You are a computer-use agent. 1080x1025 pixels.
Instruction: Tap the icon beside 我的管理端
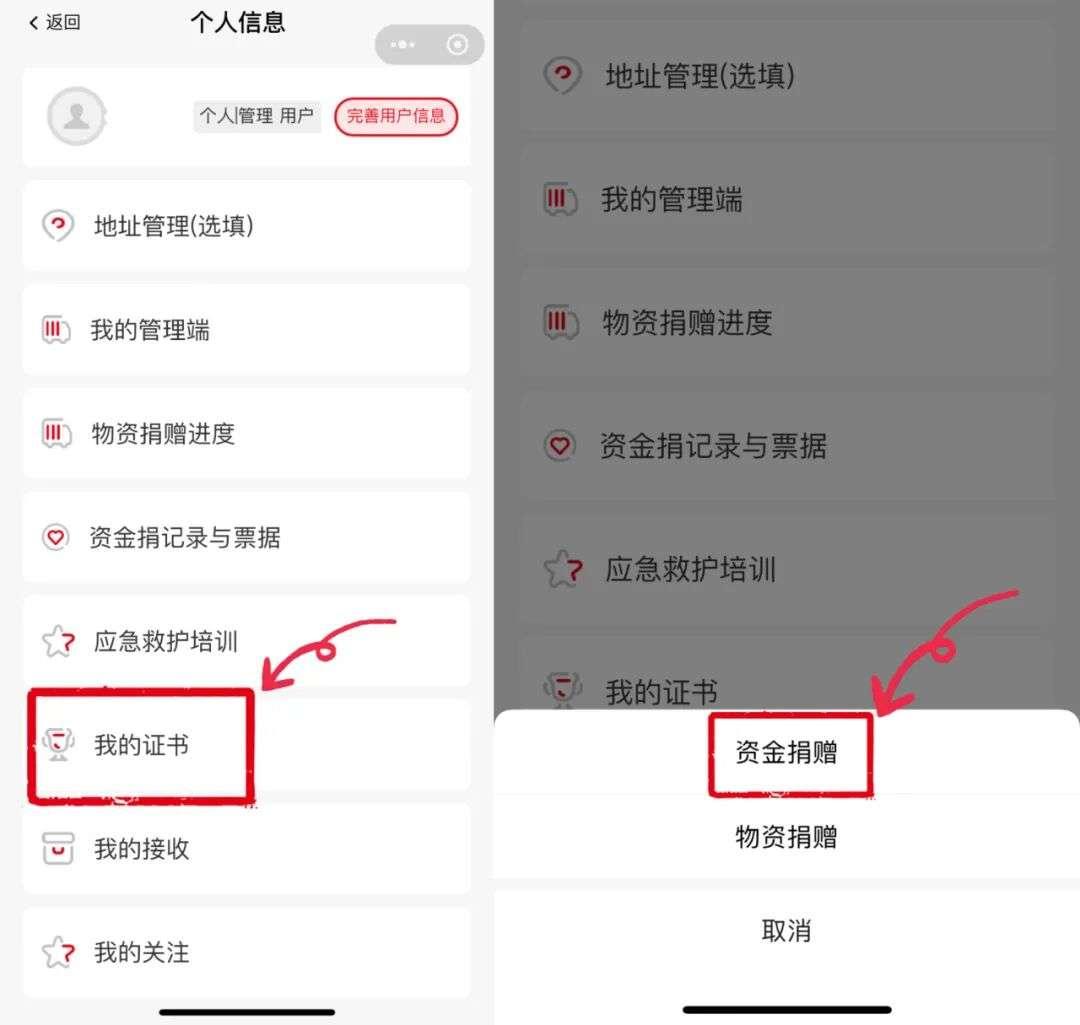pos(56,330)
